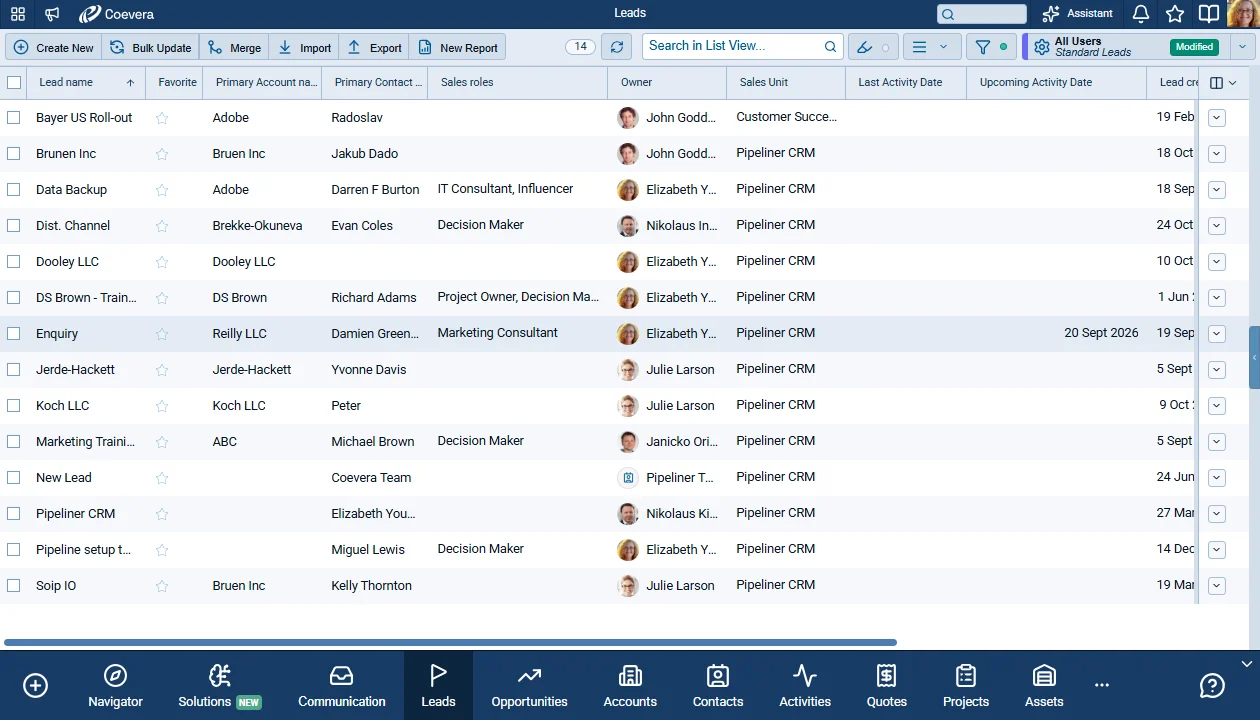Viewport: 1260px width, 720px height.
Task: Open the Solutions section
Action: (219, 686)
